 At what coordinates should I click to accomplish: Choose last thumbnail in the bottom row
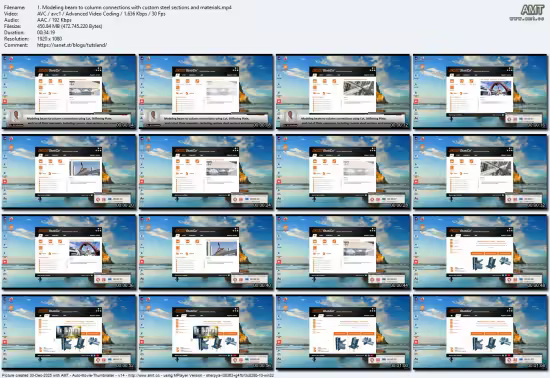480,332
